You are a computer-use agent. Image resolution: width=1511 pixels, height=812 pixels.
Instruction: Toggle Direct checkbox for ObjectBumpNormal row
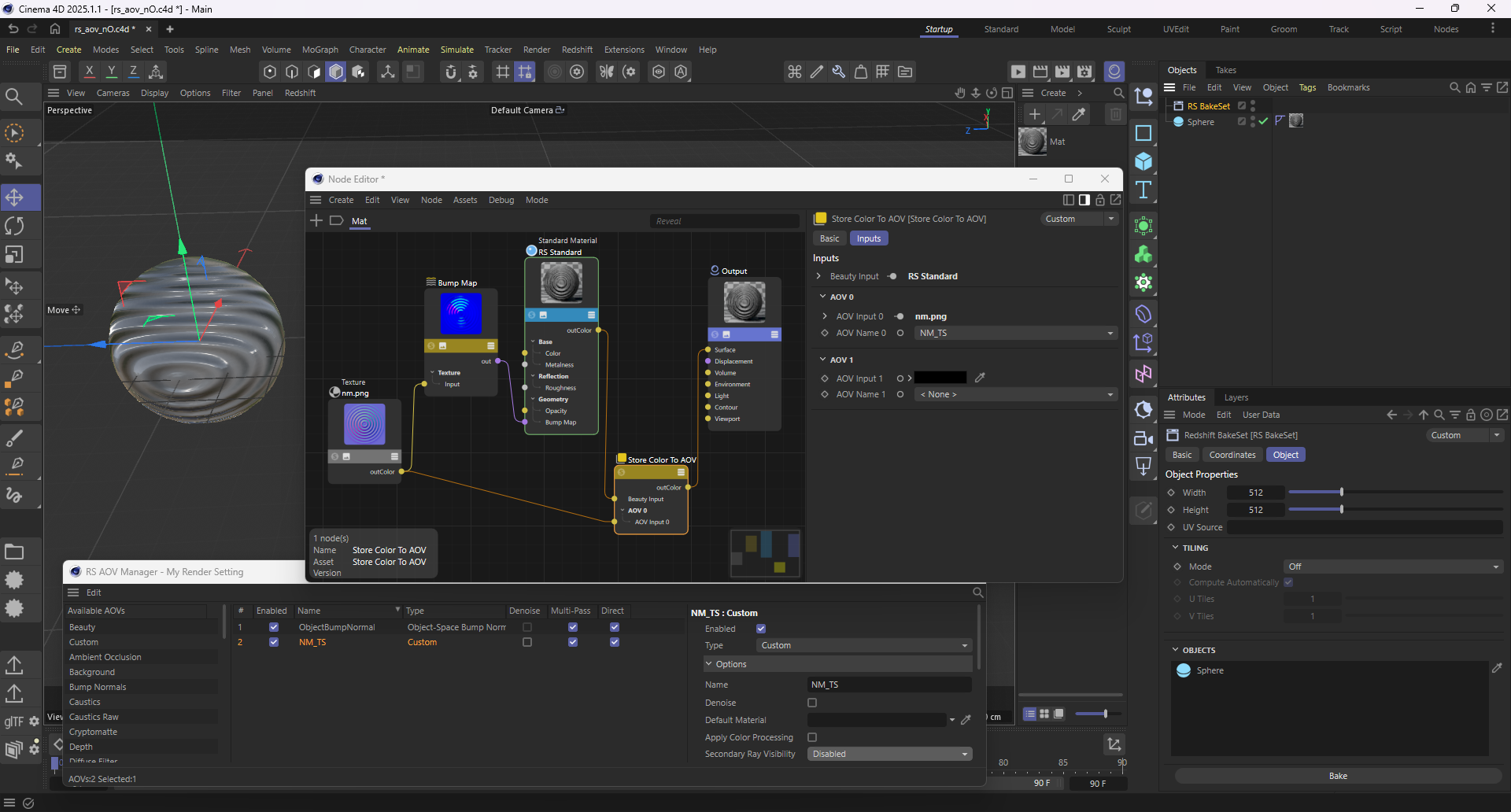615,627
